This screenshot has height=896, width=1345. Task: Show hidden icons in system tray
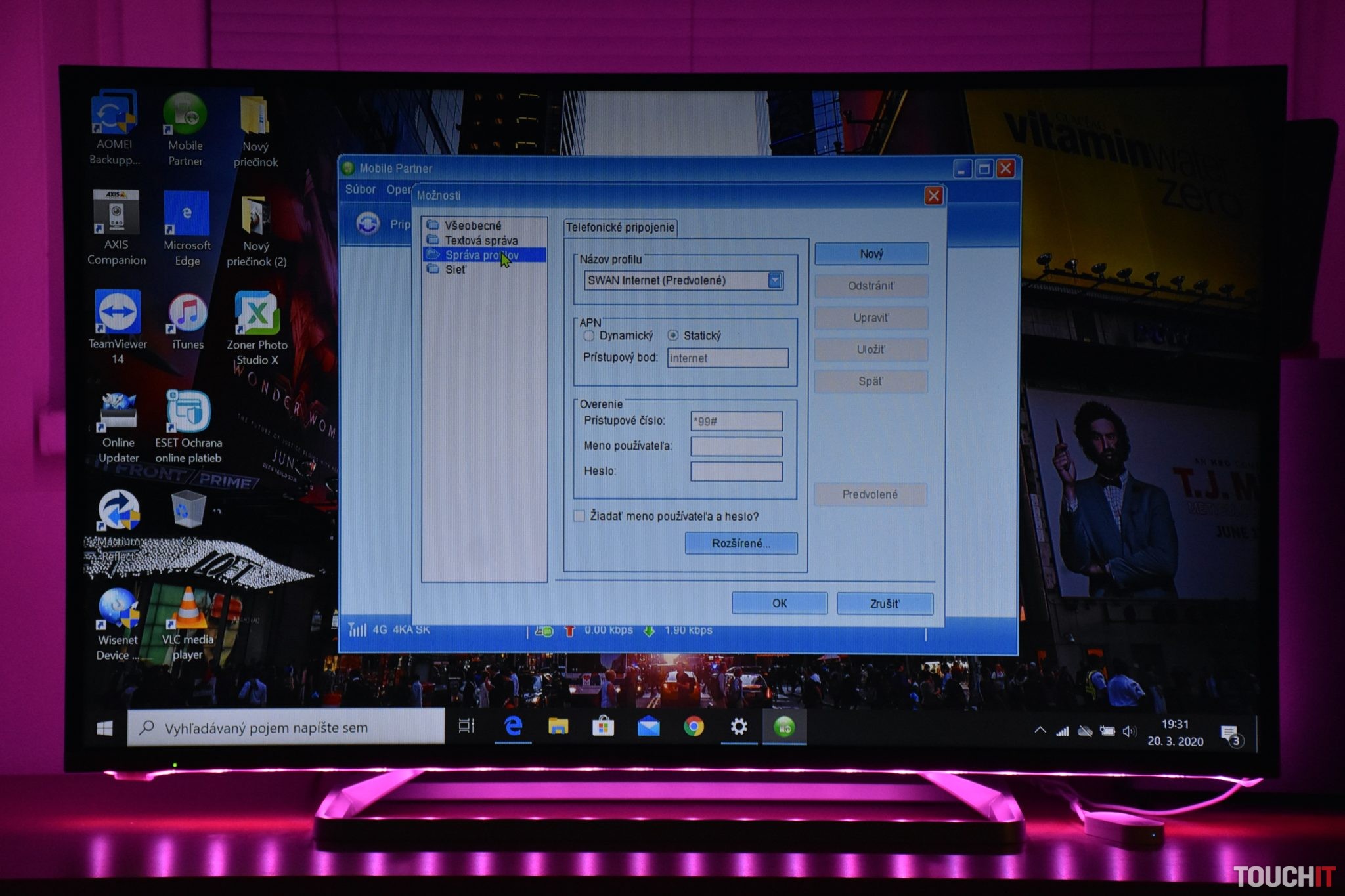1040,730
